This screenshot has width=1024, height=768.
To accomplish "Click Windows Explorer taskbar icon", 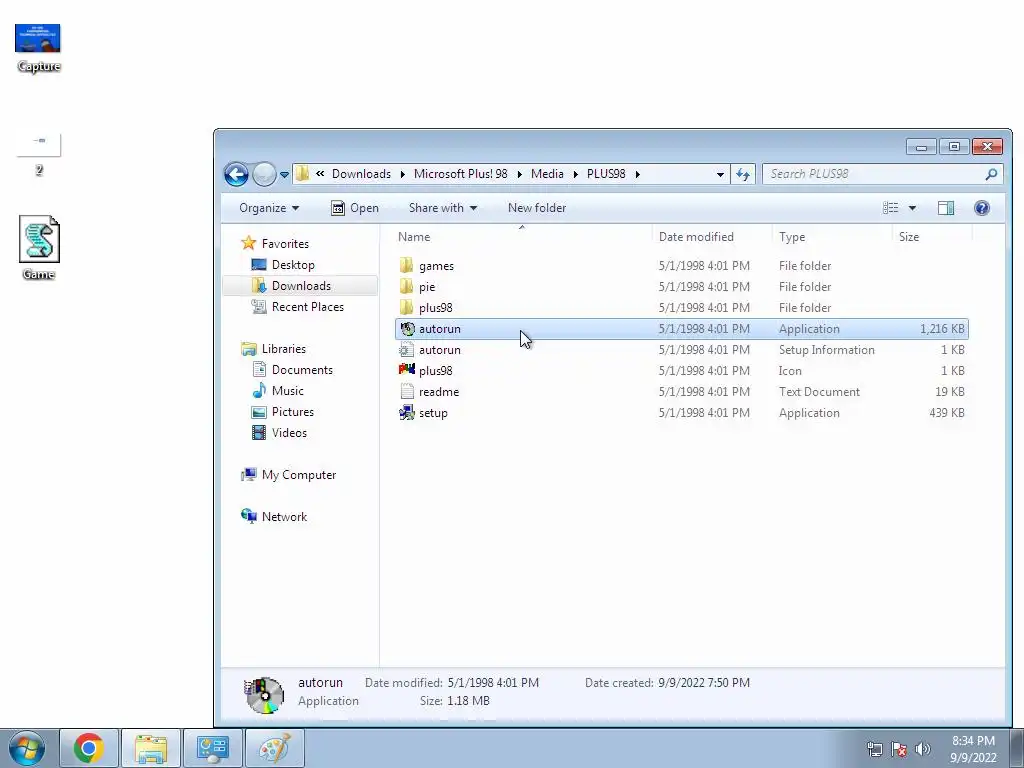I will 150,748.
